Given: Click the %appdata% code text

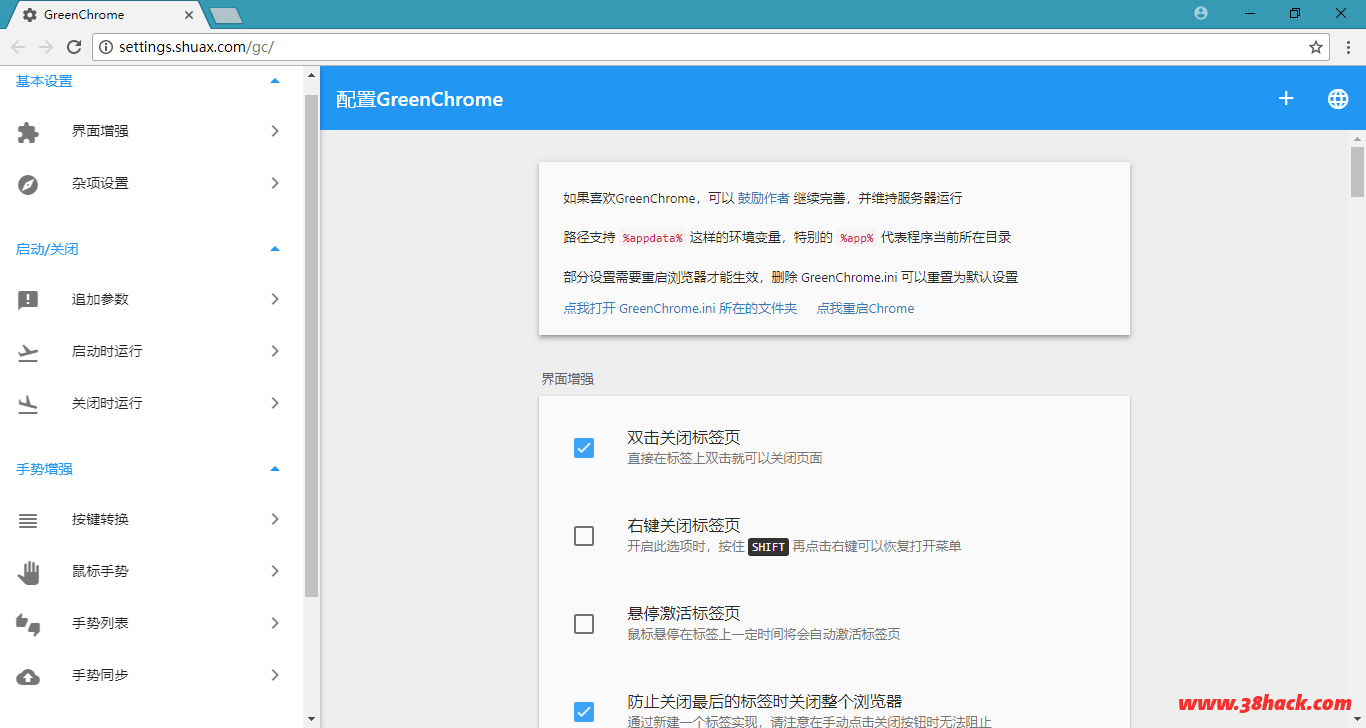Looking at the screenshot, I should (x=652, y=238).
